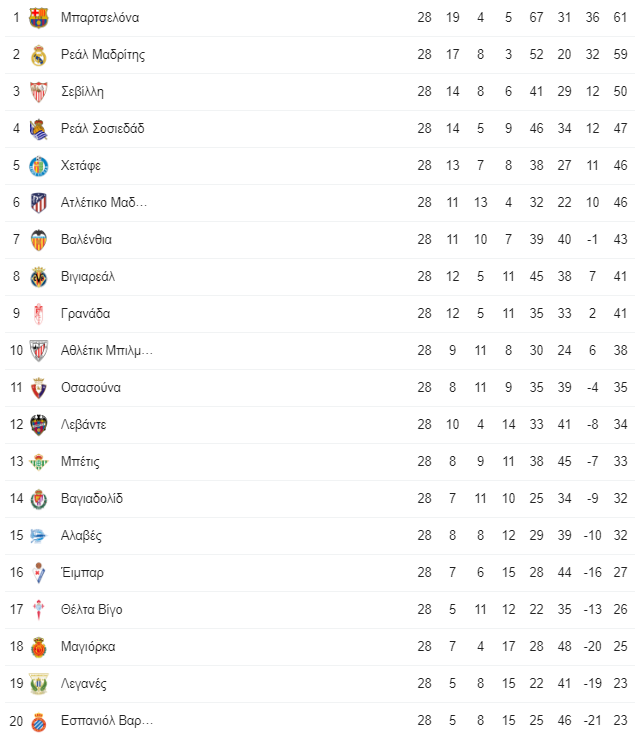Click the Real Betis green crest

tap(39, 462)
